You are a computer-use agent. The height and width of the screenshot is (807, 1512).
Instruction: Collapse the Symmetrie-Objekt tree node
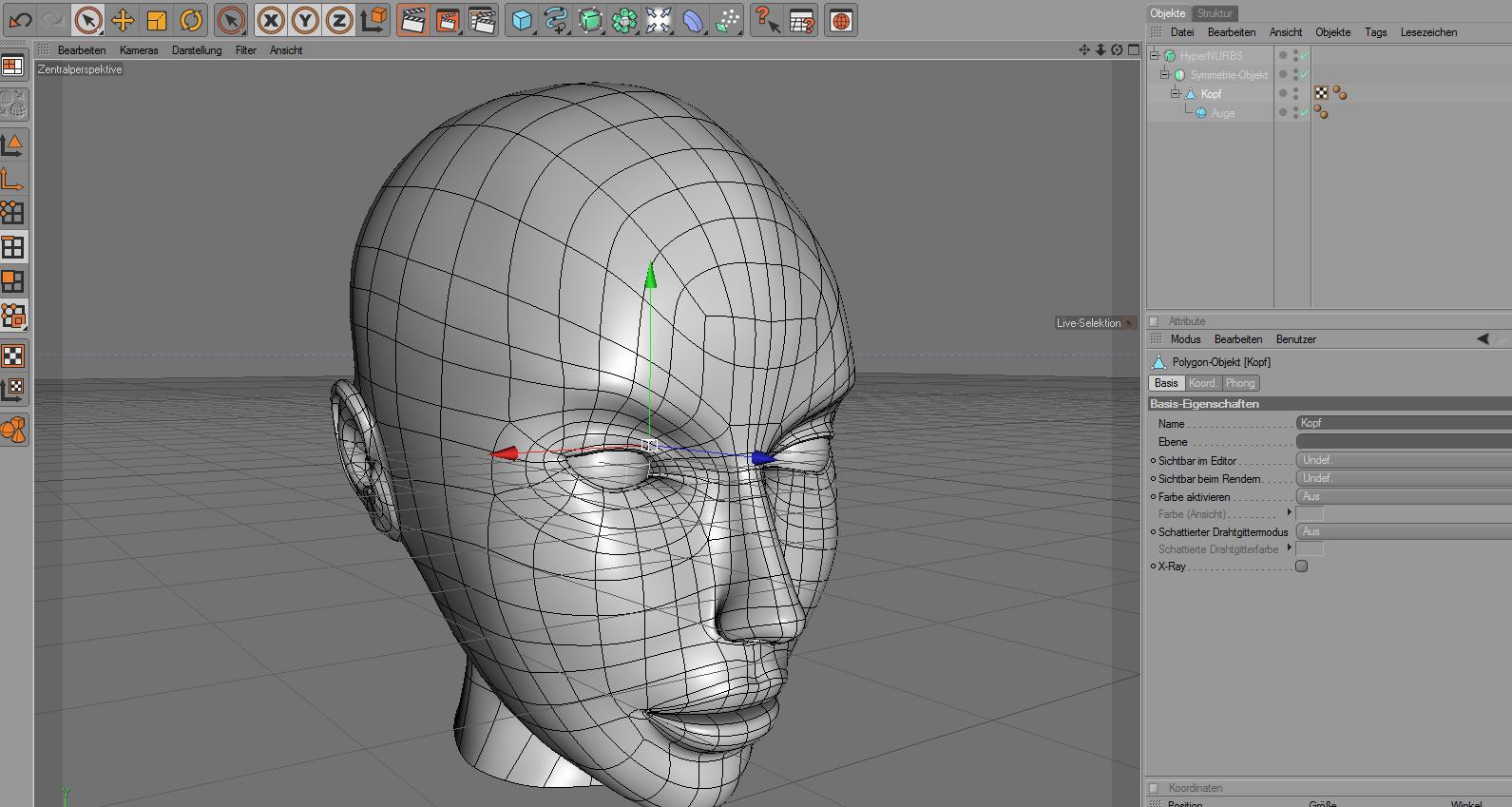tap(1164, 75)
